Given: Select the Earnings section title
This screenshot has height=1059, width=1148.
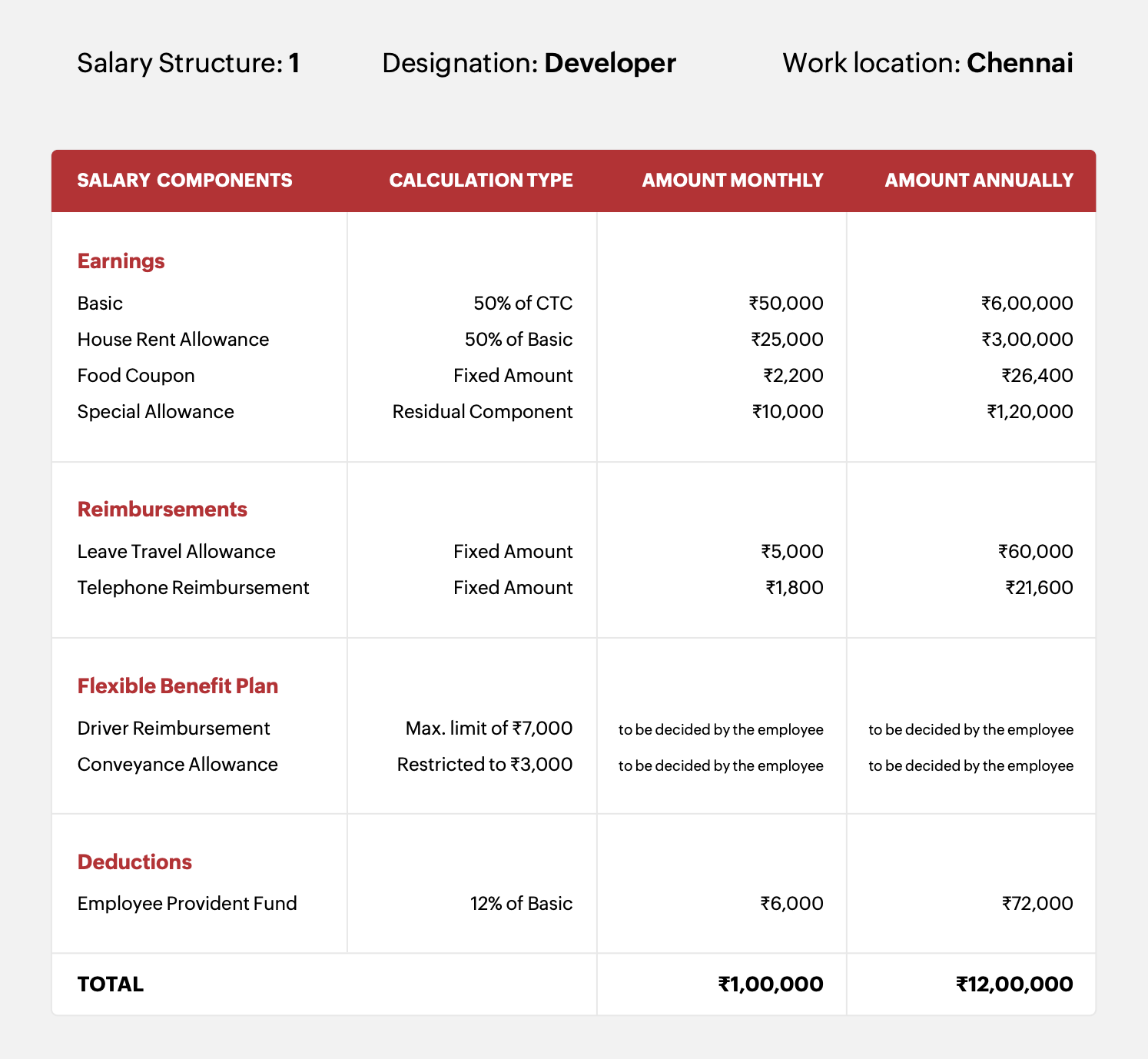Looking at the screenshot, I should point(121,261).
